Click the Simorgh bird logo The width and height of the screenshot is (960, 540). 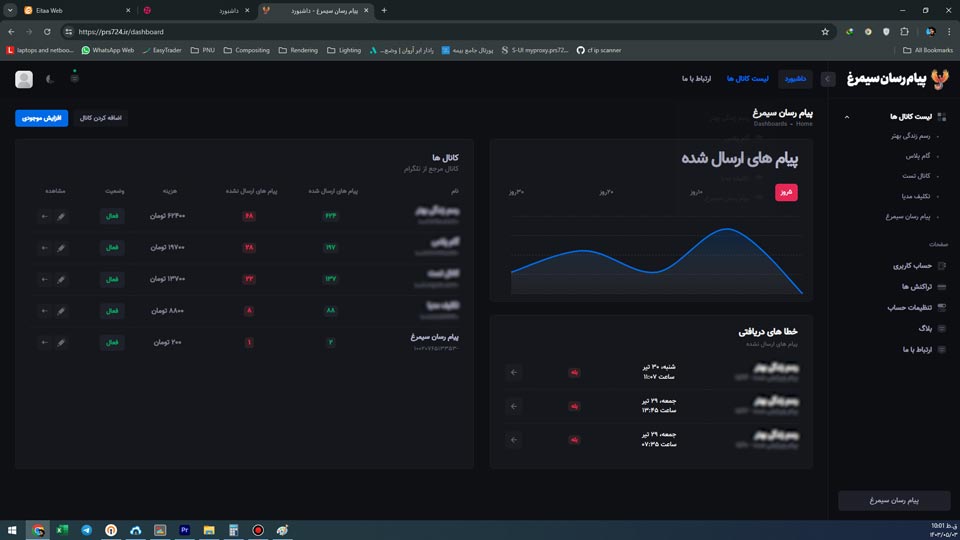pos(940,79)
